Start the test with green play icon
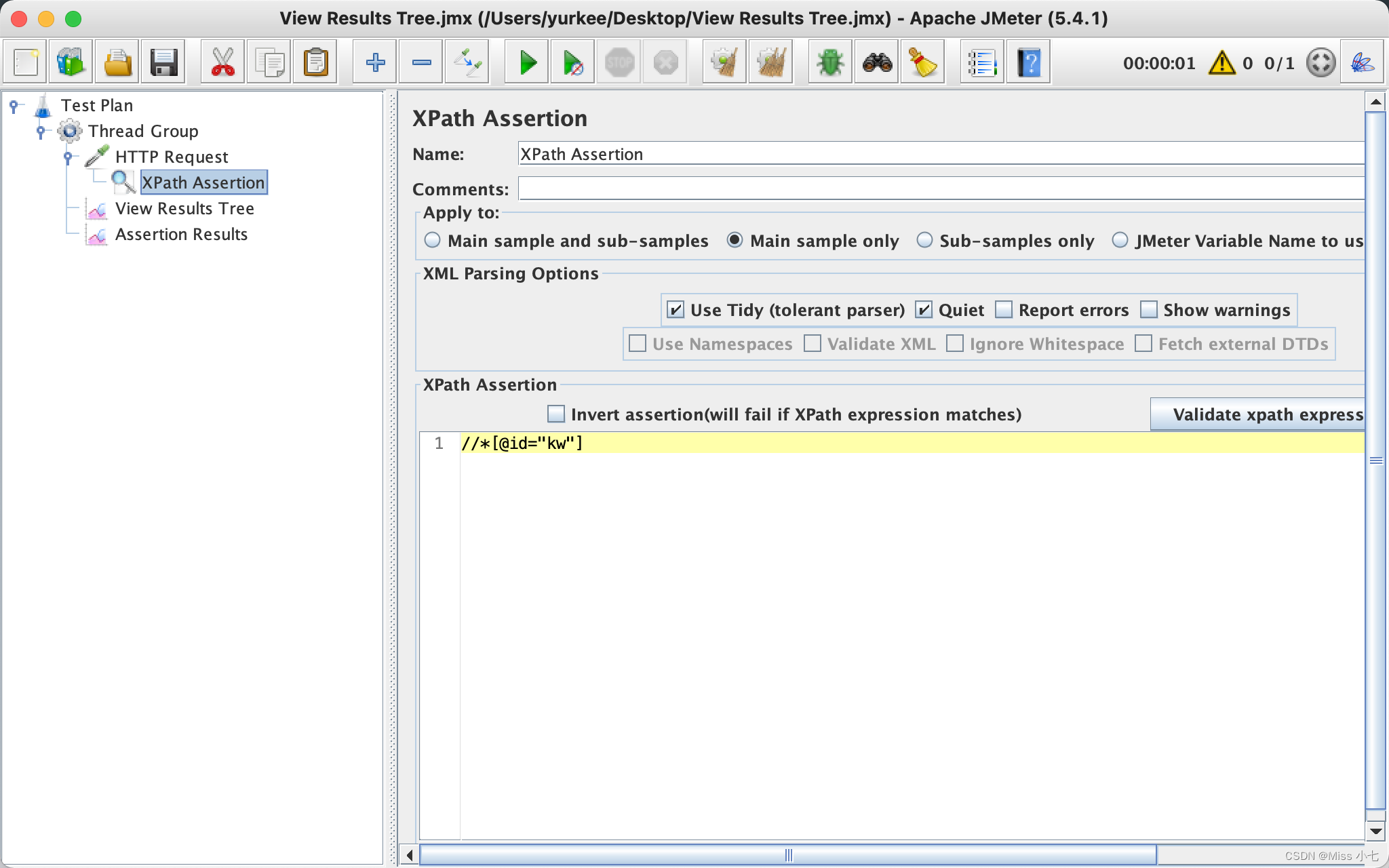 click(x=527, y=63)
